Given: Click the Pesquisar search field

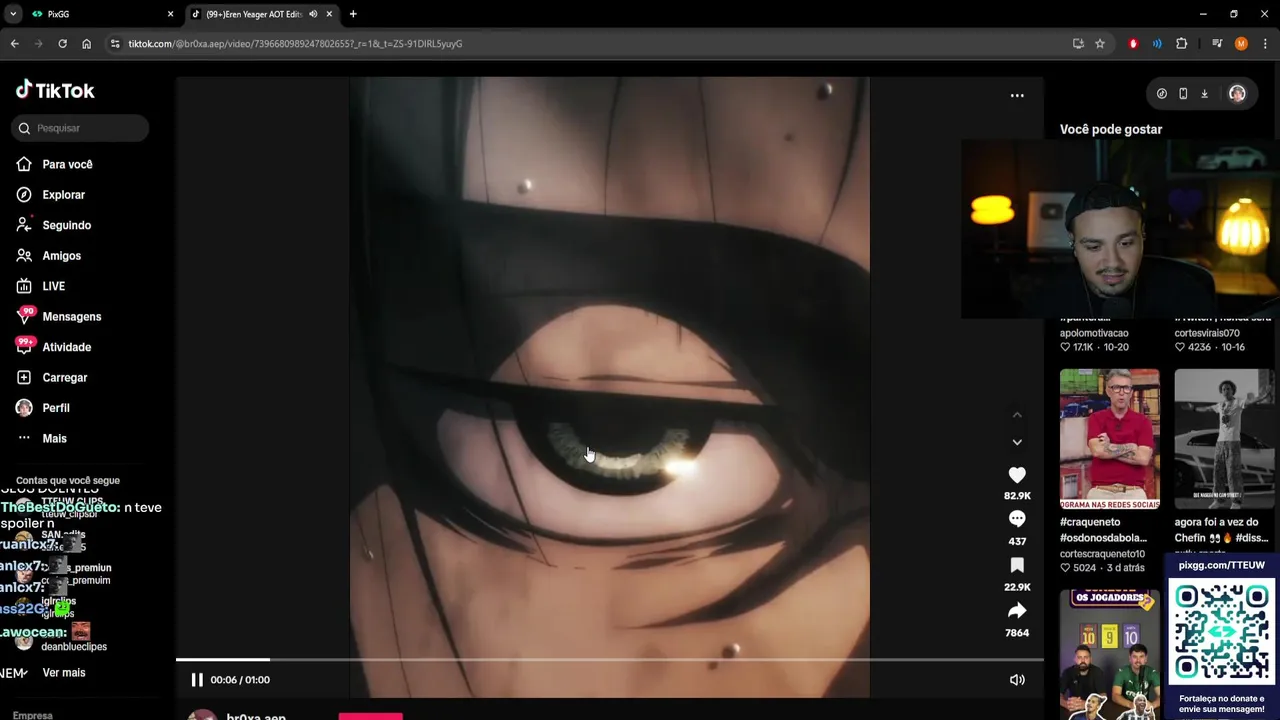Looking at the screenshot, I should [x=82, y=128].
